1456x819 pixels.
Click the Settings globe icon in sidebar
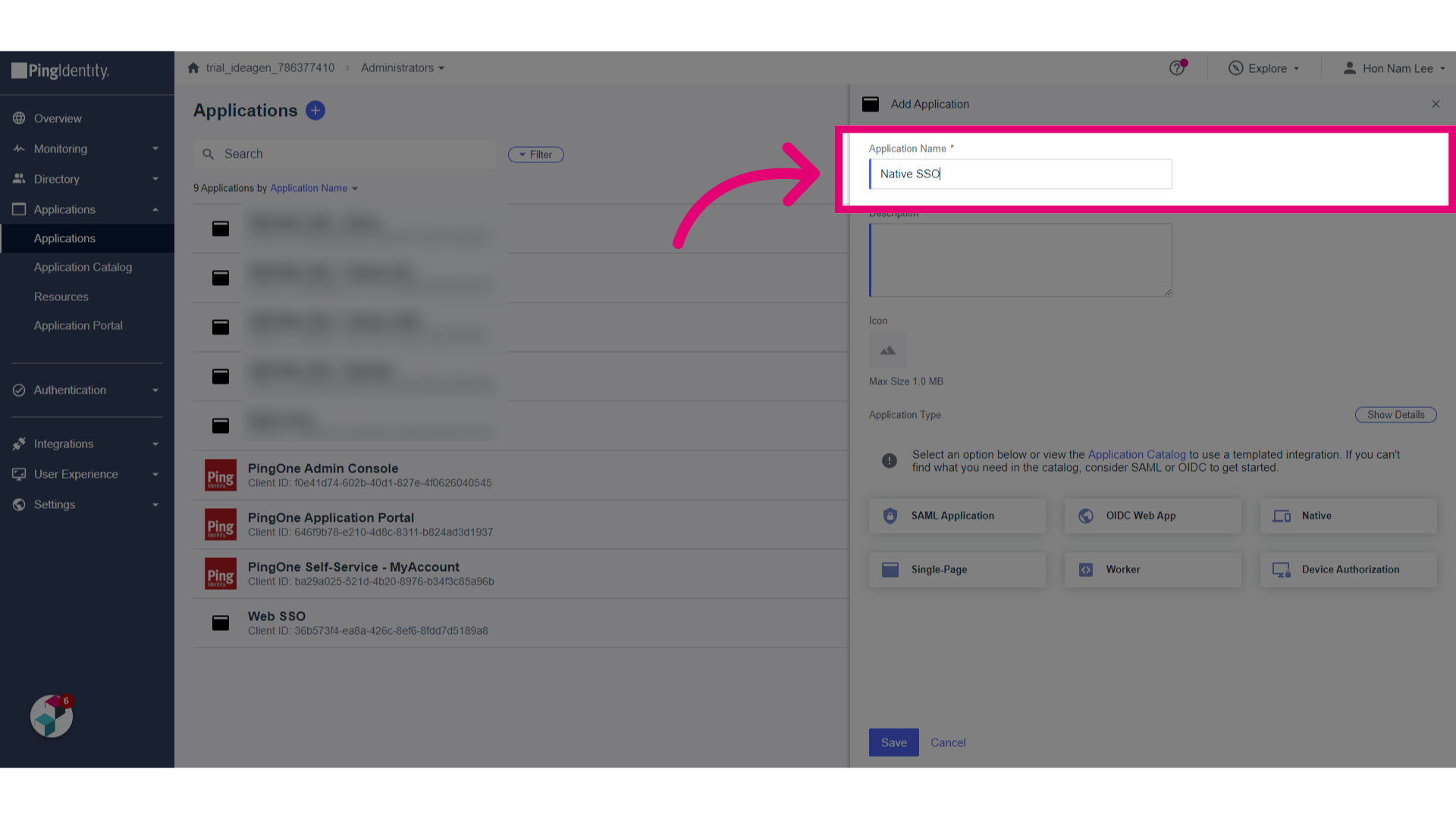[x=19, y=504]
